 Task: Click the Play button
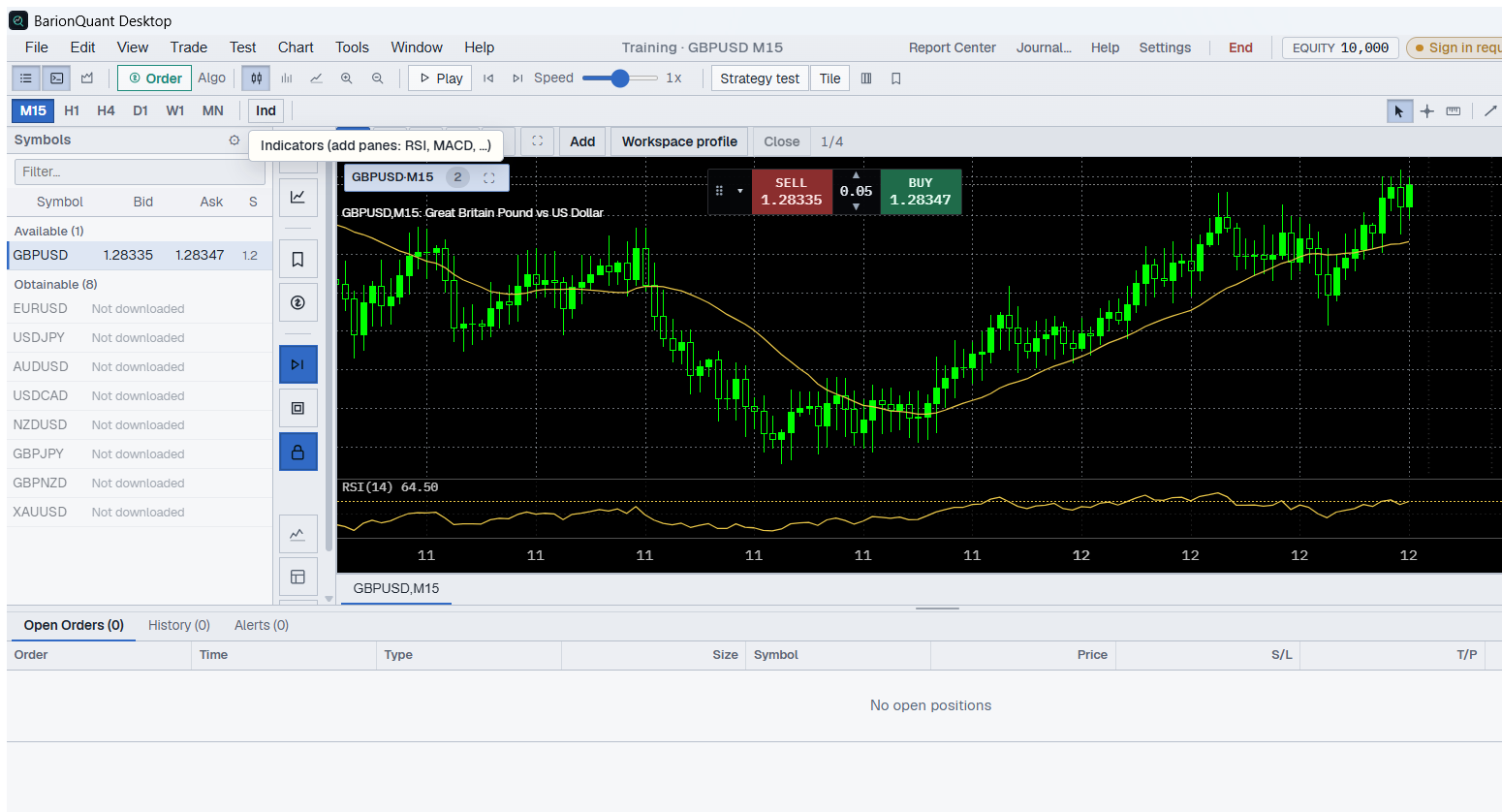[440, 78]
